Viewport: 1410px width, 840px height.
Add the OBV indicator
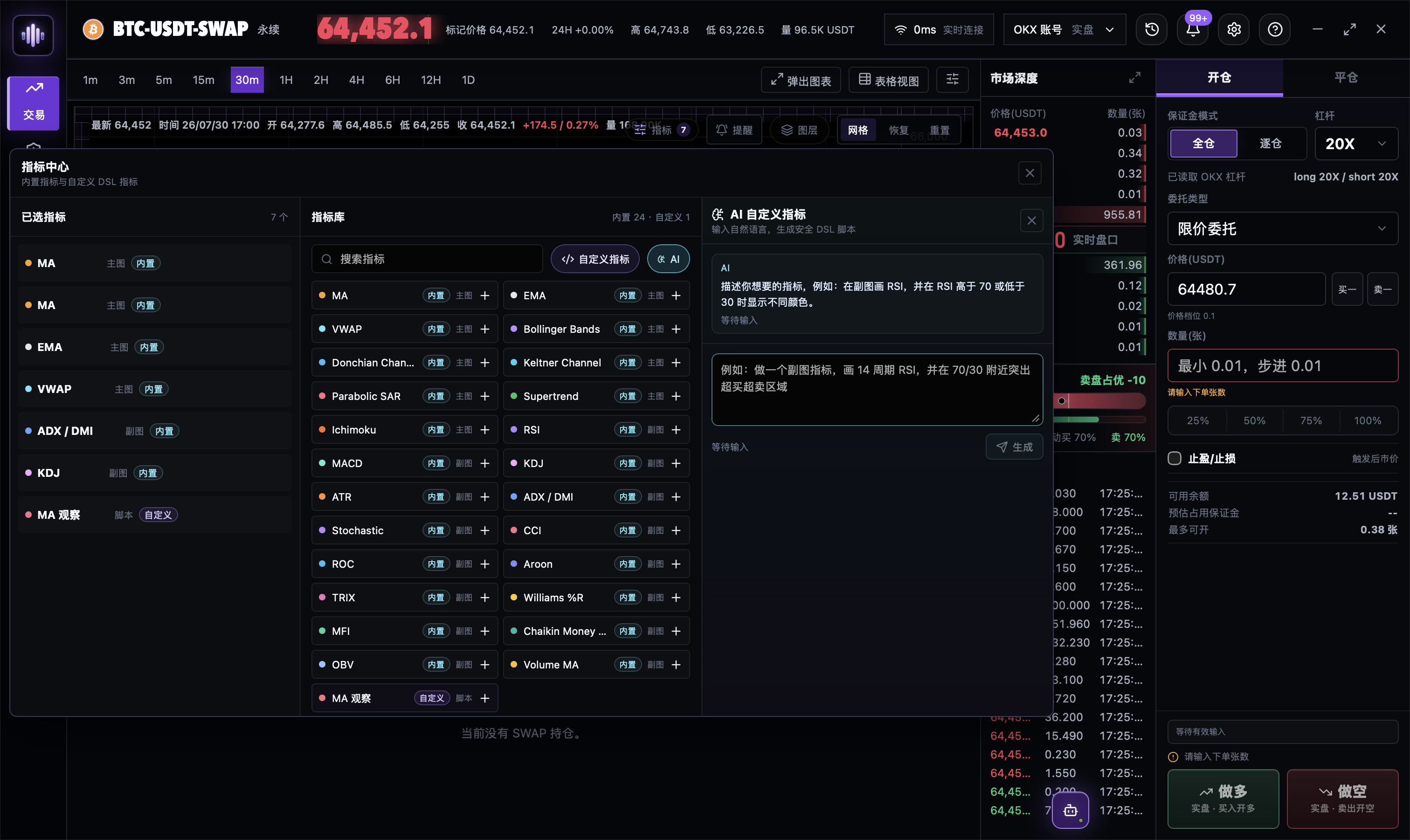[484, 665]
